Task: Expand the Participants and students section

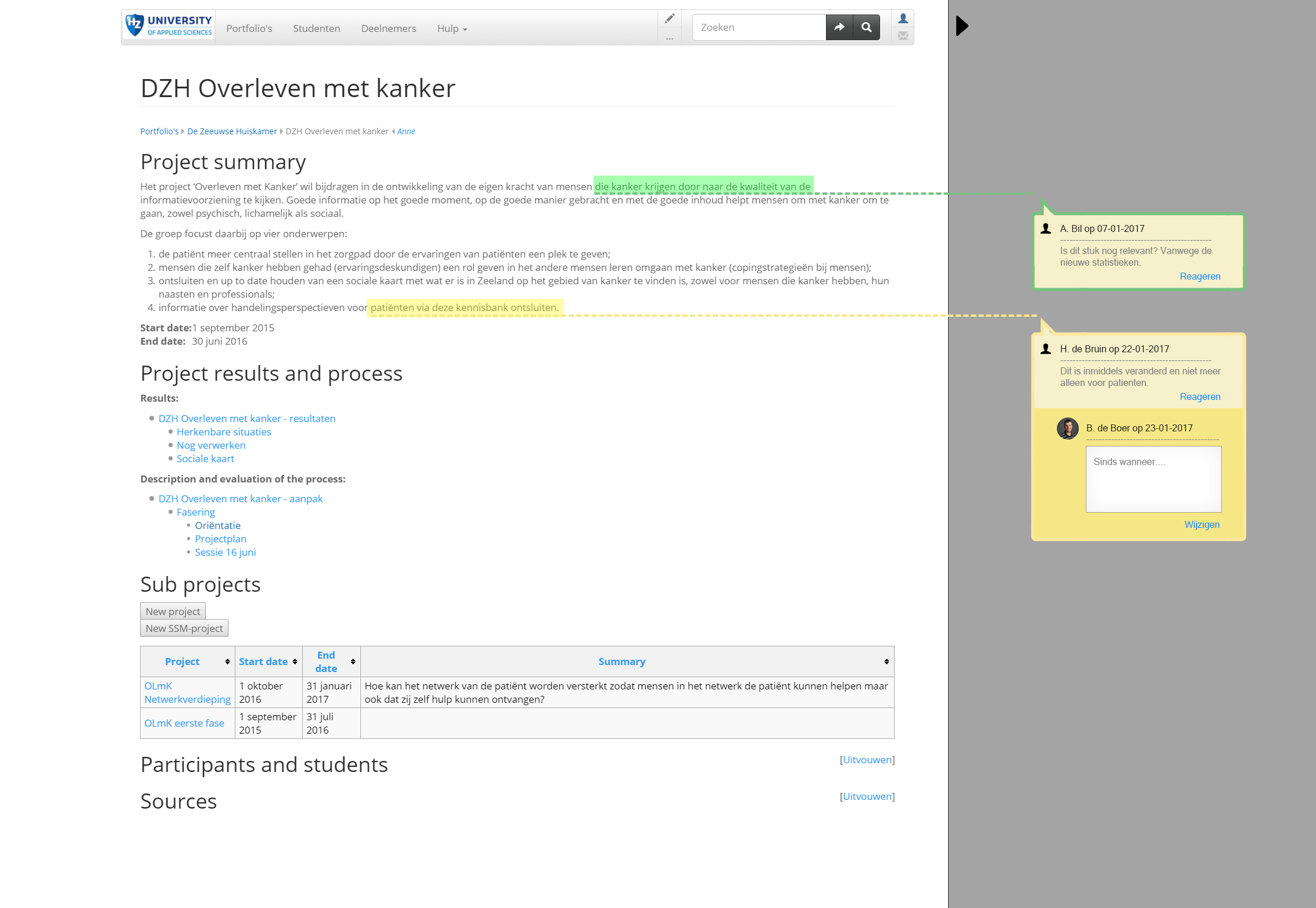Action: [x=867, y=760]
